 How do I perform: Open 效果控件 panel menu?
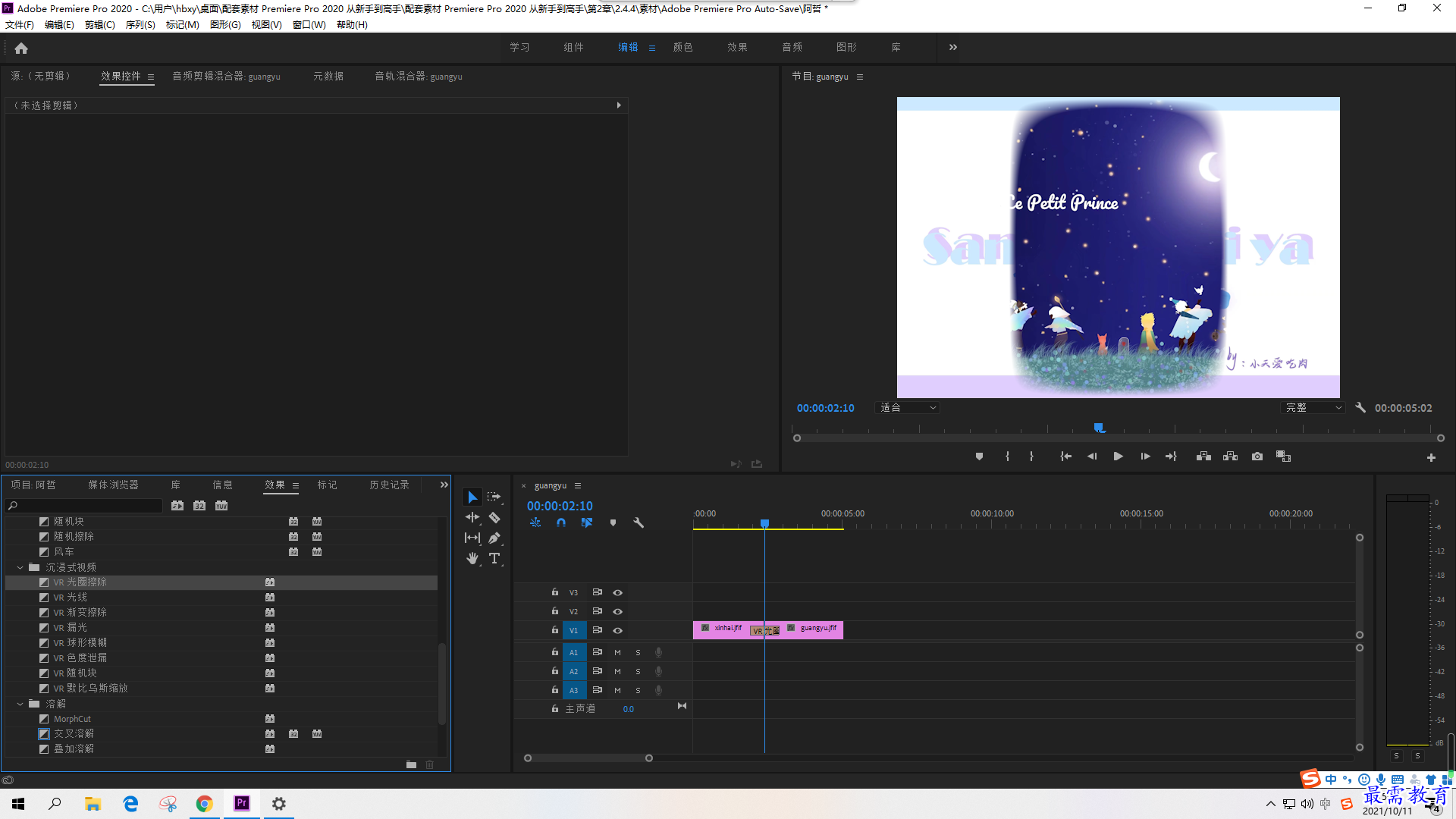click(x=151, y=77)
